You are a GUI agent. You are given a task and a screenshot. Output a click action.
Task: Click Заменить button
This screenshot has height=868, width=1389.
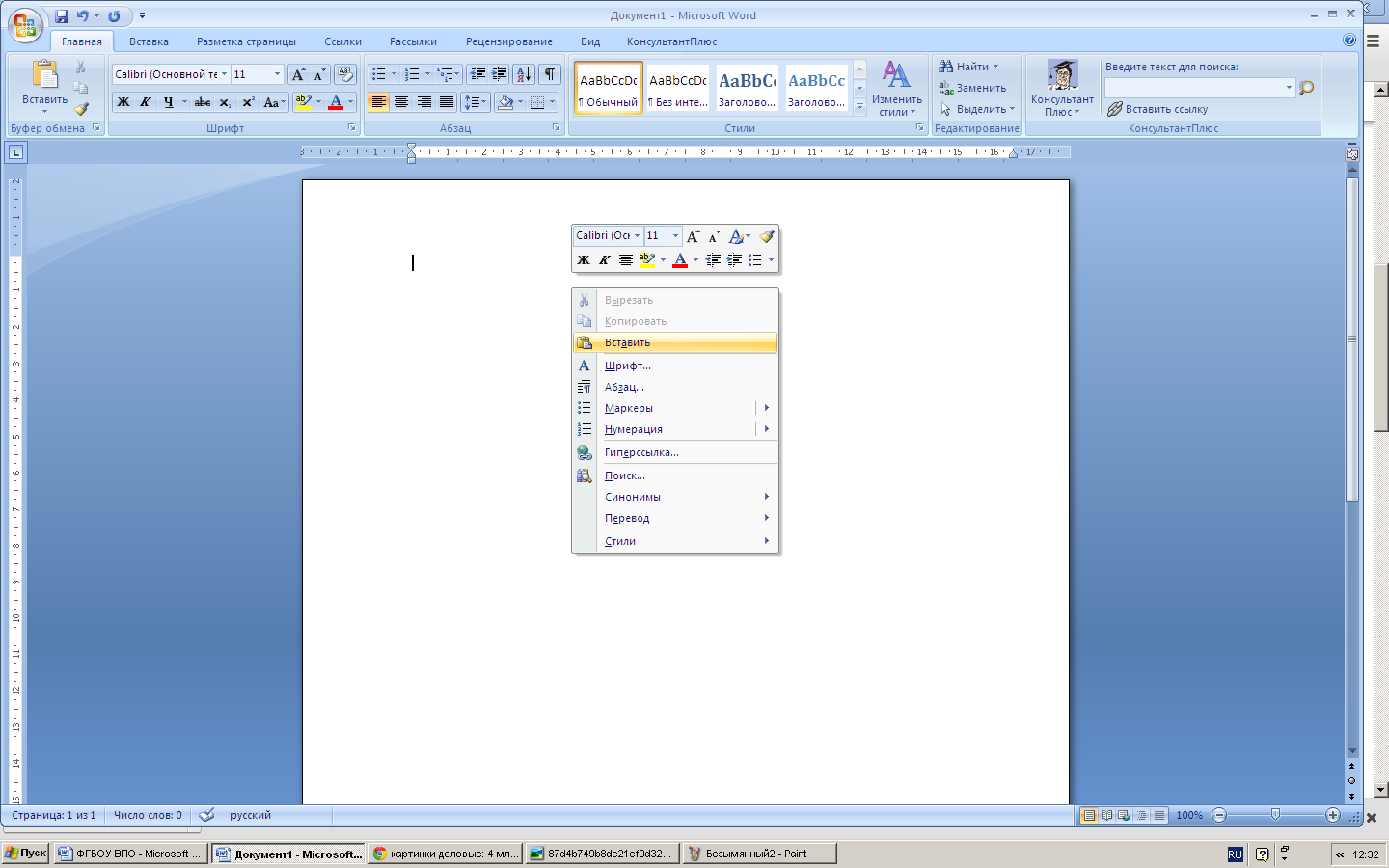click(x=972, y=88)
